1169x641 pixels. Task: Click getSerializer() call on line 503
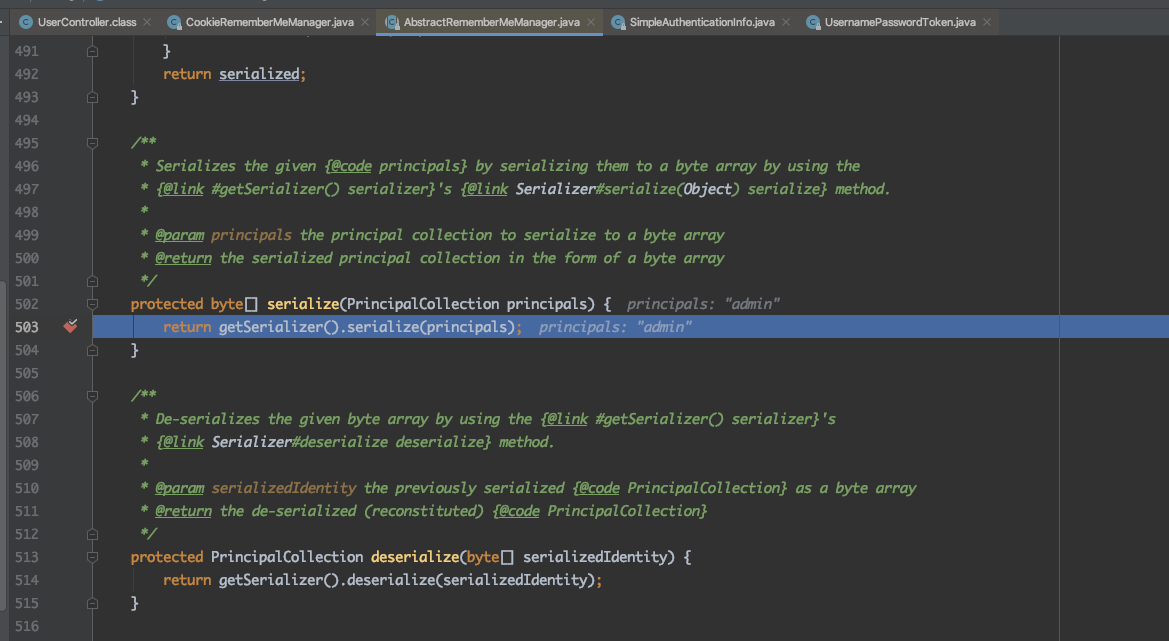279,326
